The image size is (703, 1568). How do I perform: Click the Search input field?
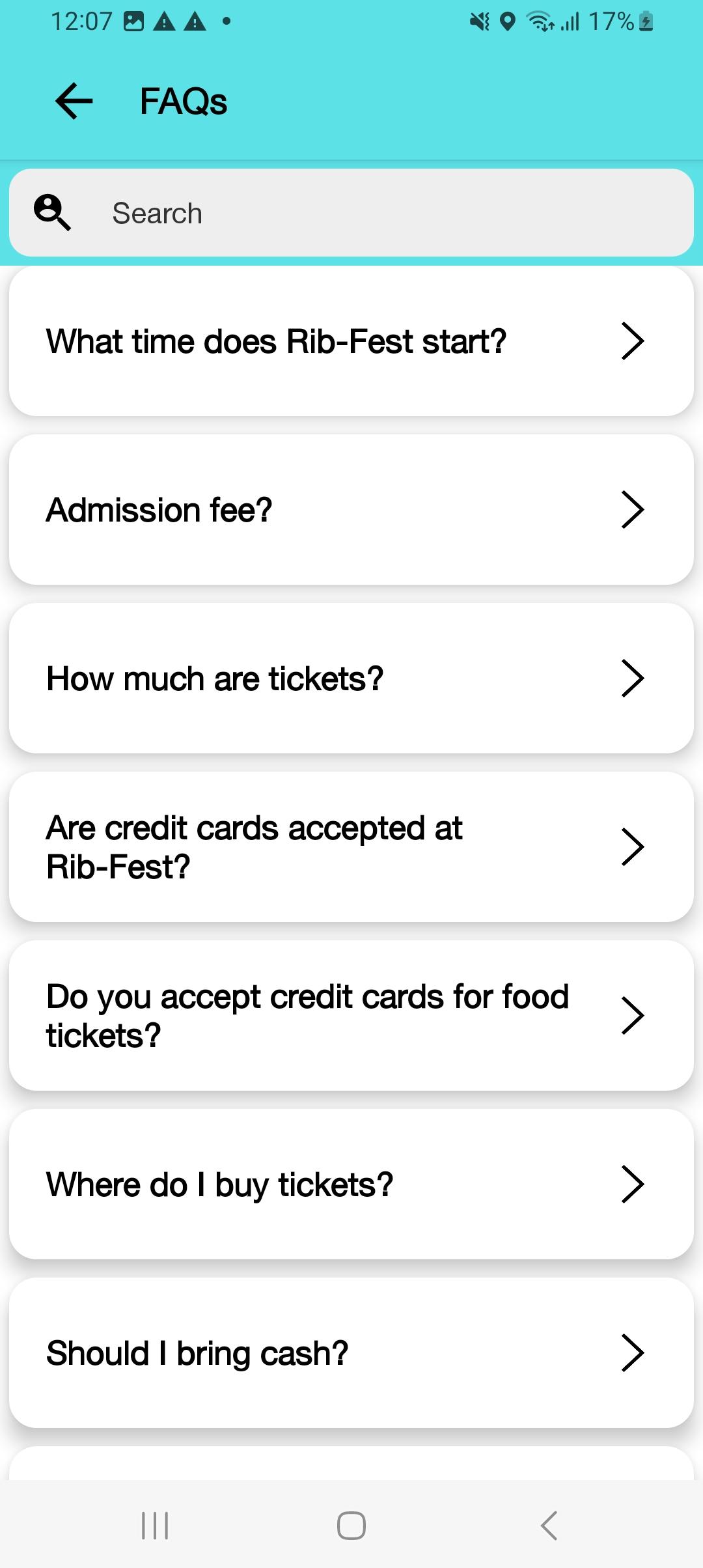[391, 213]
